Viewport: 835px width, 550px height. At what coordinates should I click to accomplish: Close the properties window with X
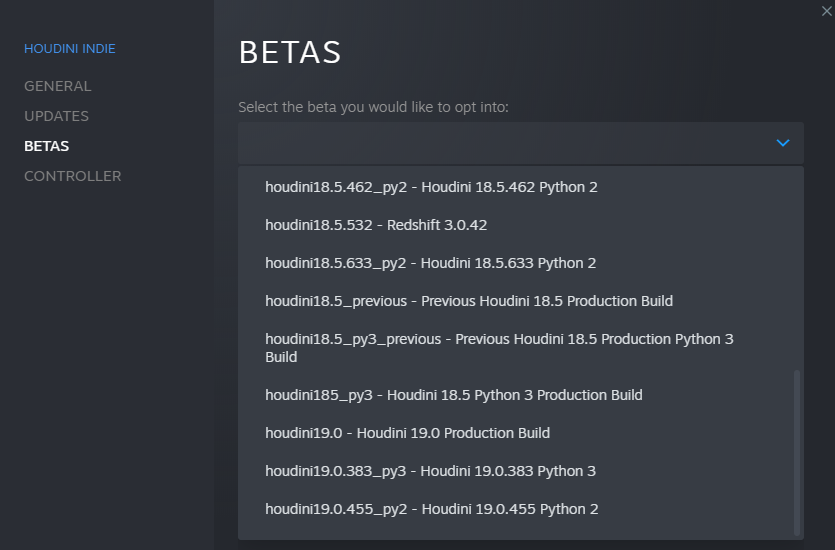pos(826,11)
